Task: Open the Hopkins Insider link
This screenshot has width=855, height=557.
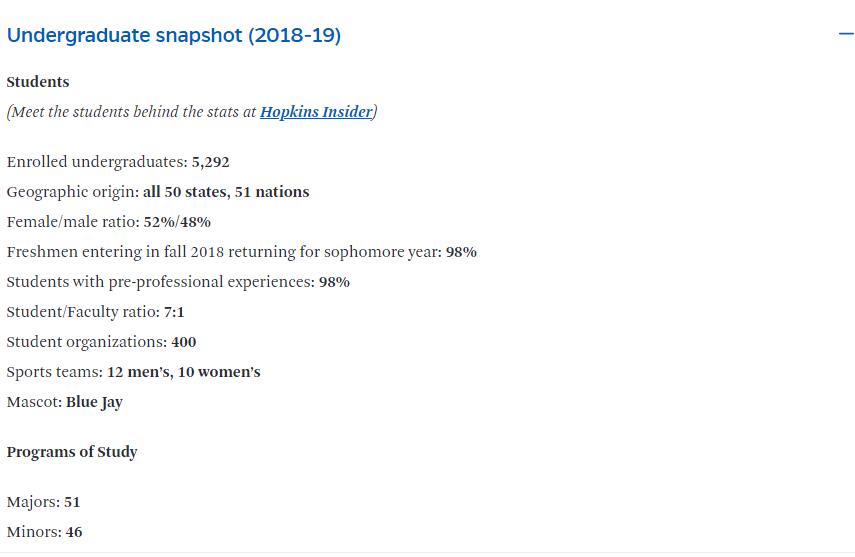Action: tap(316, 112)
